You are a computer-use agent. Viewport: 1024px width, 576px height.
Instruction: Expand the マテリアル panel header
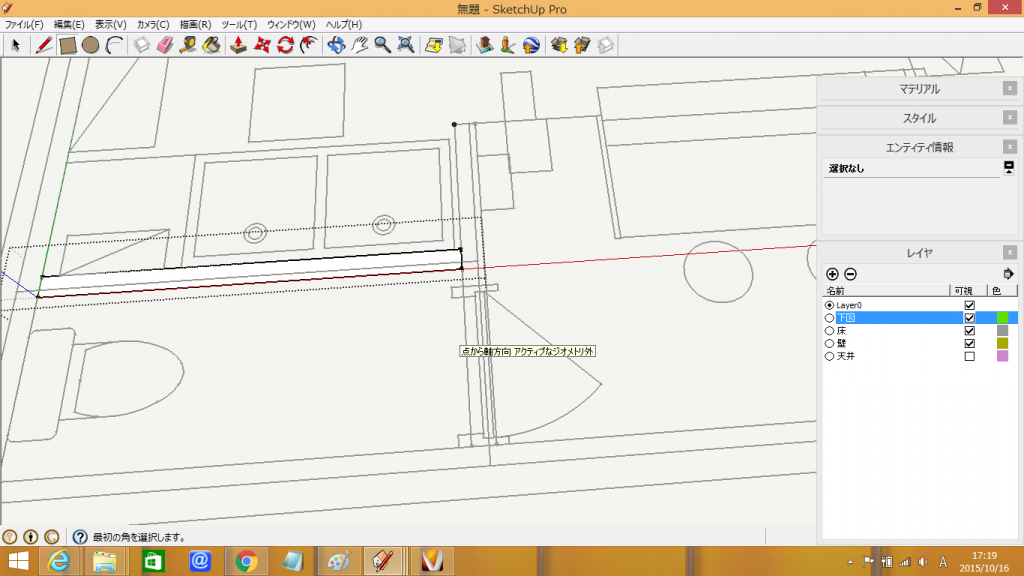[x=919, y=89]
